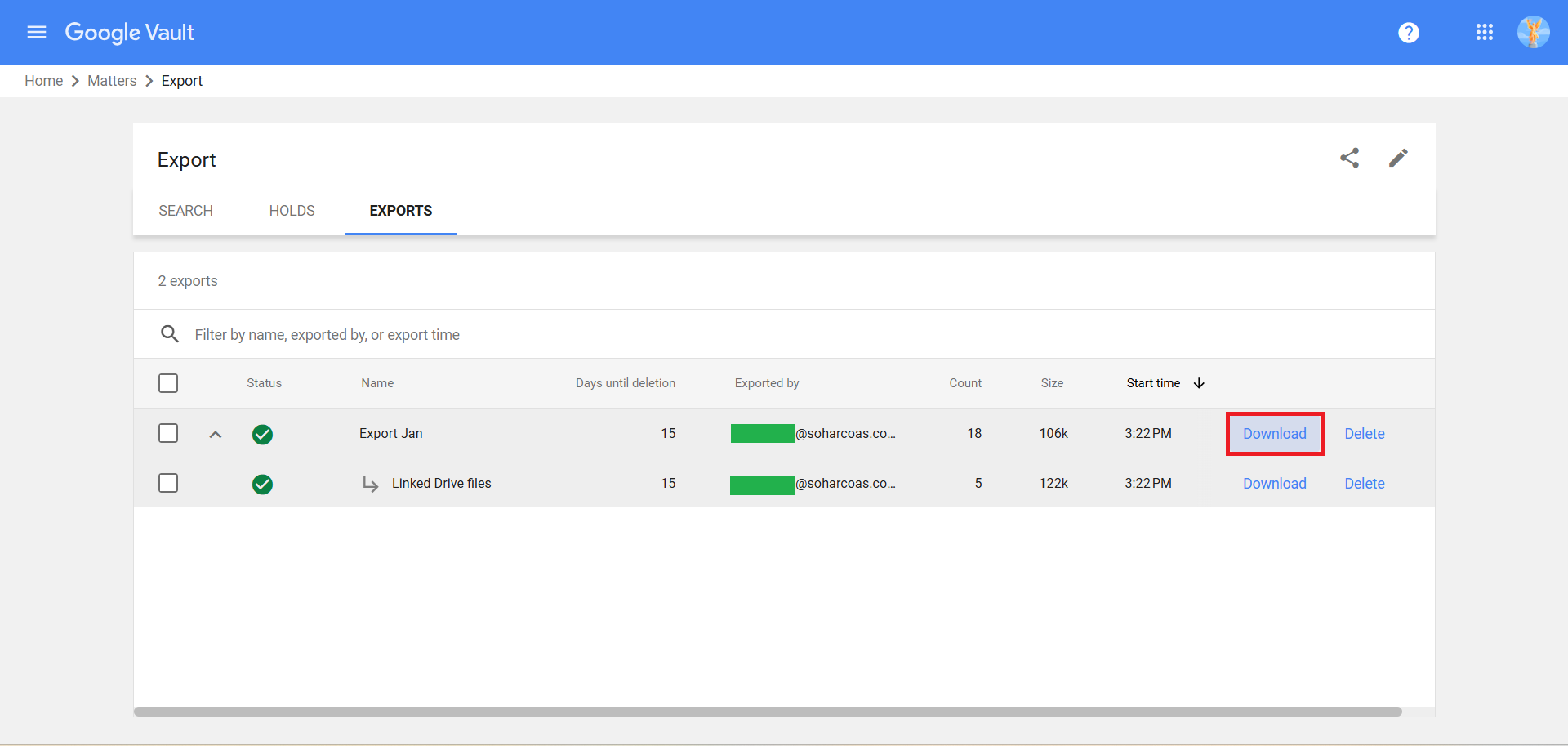Open the help question mark icon
Screen dimensions: 1568x746
(x=1409, y=33)
